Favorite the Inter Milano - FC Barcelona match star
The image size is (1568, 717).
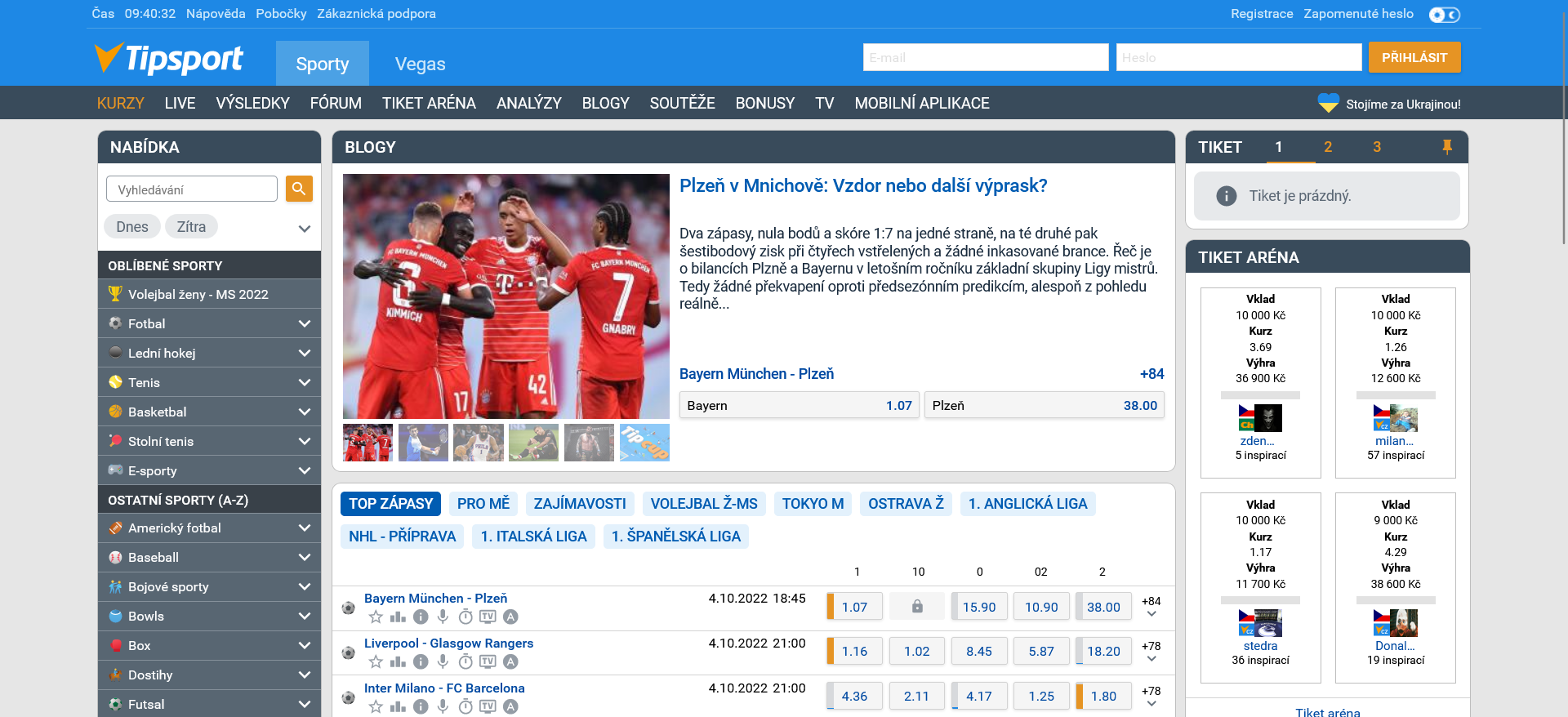(x=376, y=706)
